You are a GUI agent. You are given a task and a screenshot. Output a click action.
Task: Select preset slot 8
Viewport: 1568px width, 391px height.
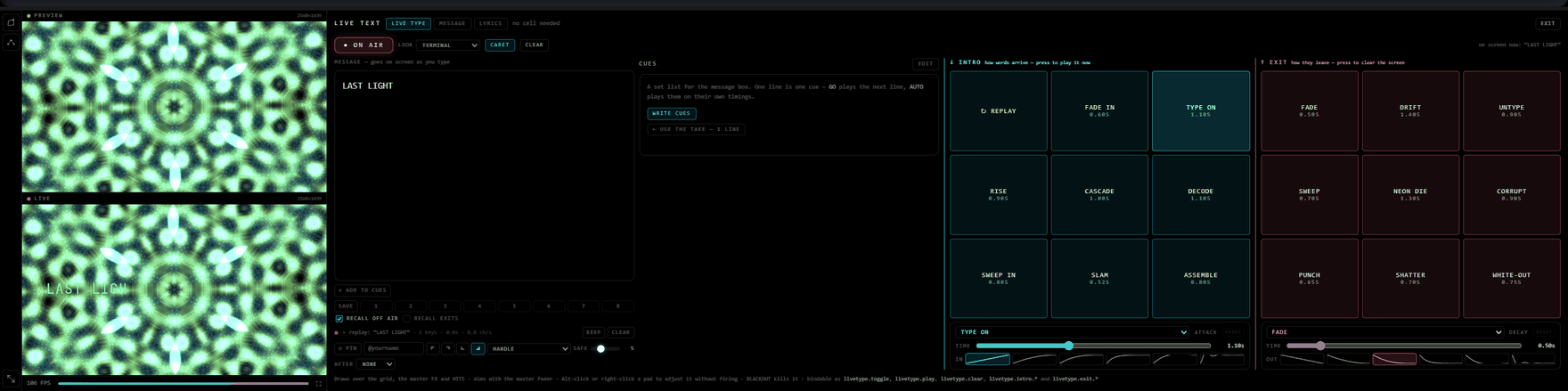(617, 305)
